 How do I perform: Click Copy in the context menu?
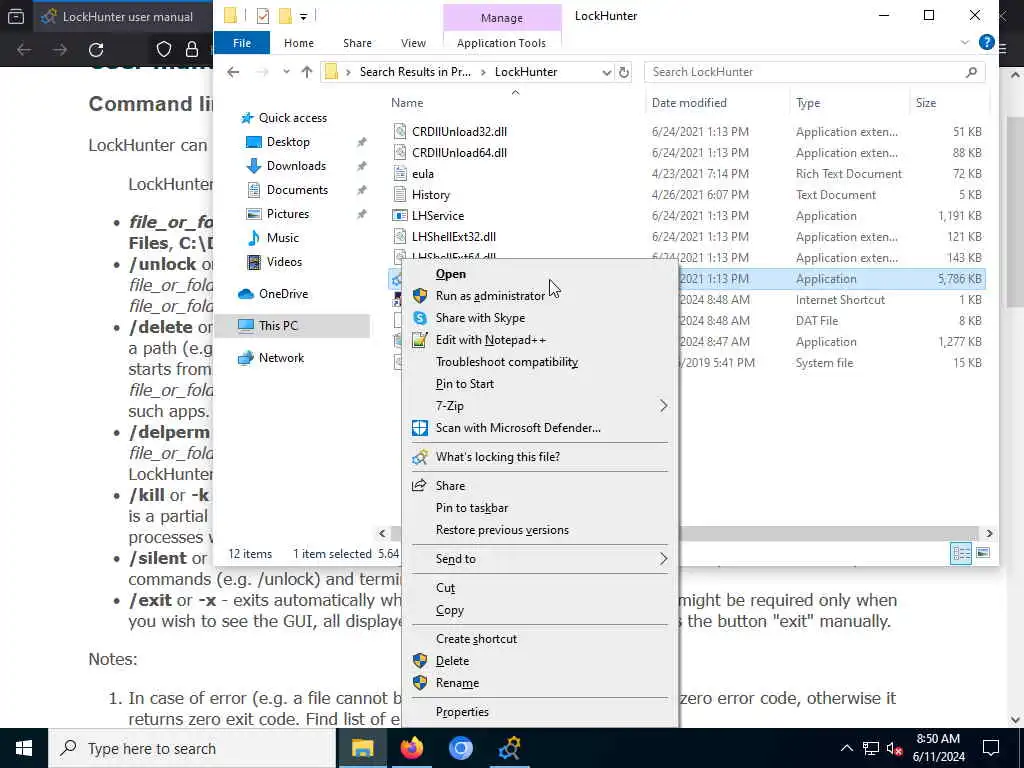pyautogui.click(x=449, y=610)
